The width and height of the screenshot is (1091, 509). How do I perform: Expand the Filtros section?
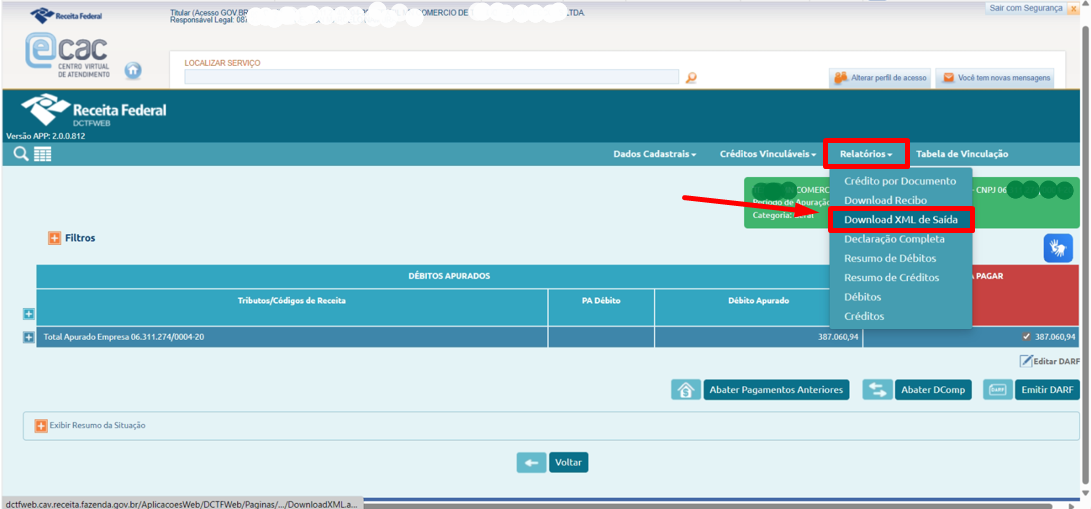[x=55, y=238]
